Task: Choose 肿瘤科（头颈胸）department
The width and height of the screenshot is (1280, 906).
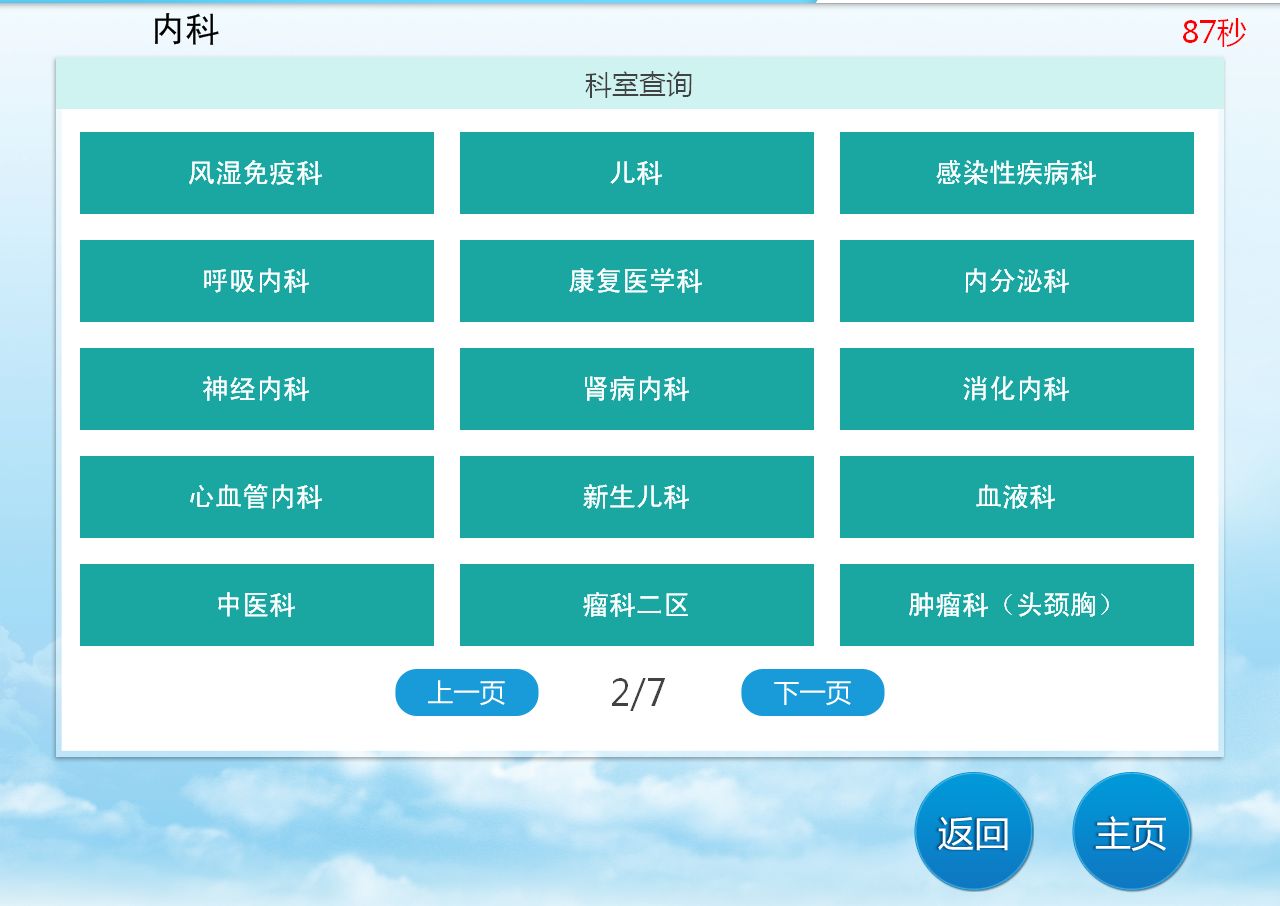Action: coord(1016,605)
